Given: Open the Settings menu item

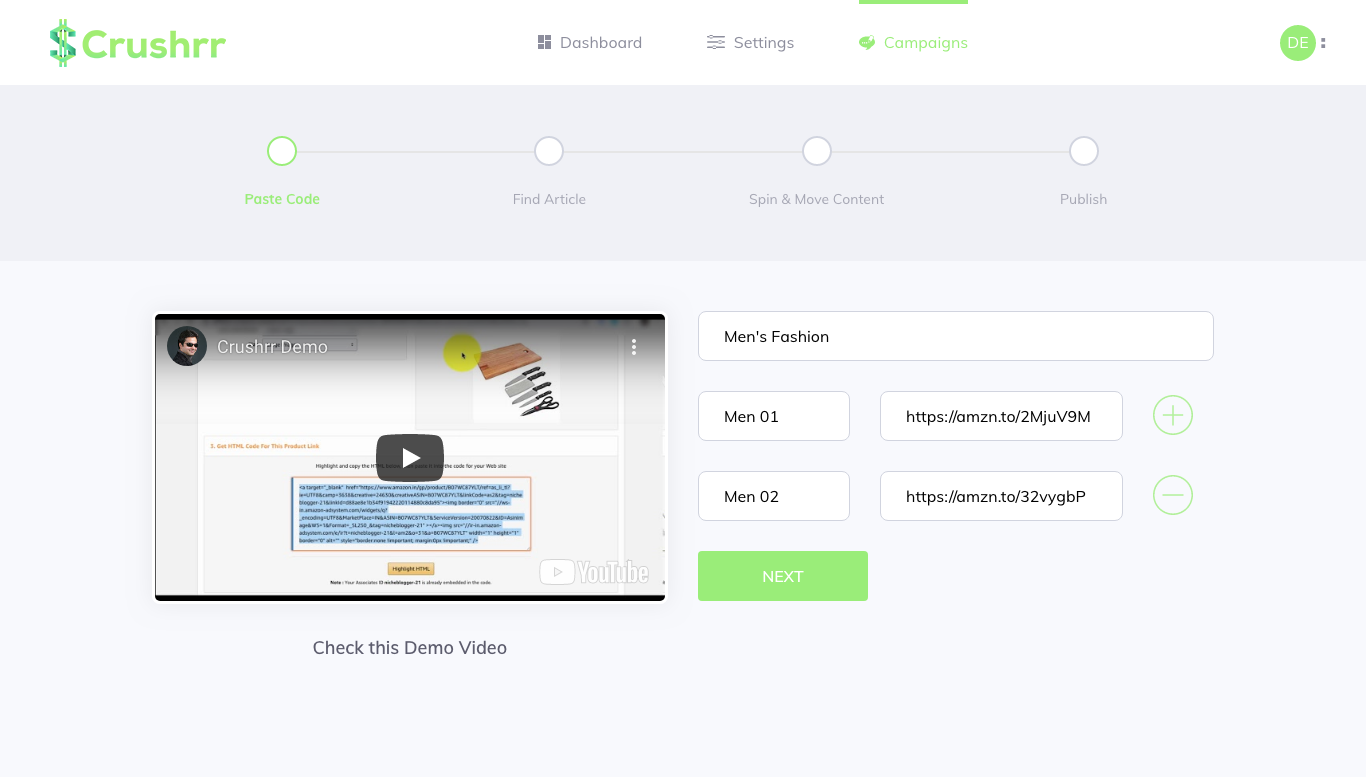Looking at the screenshot, I should click(x=750, y=43).
